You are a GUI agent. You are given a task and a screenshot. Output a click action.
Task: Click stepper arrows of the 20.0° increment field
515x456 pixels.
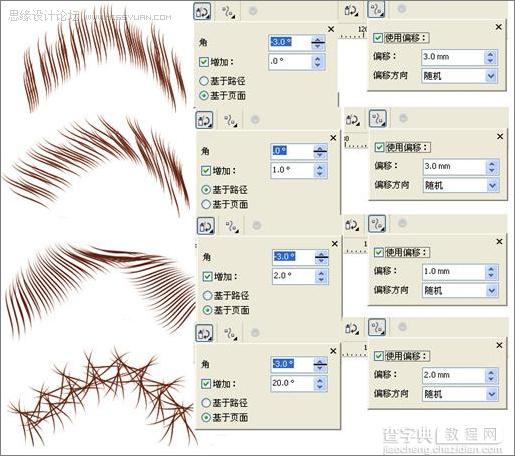pos(320,383)
